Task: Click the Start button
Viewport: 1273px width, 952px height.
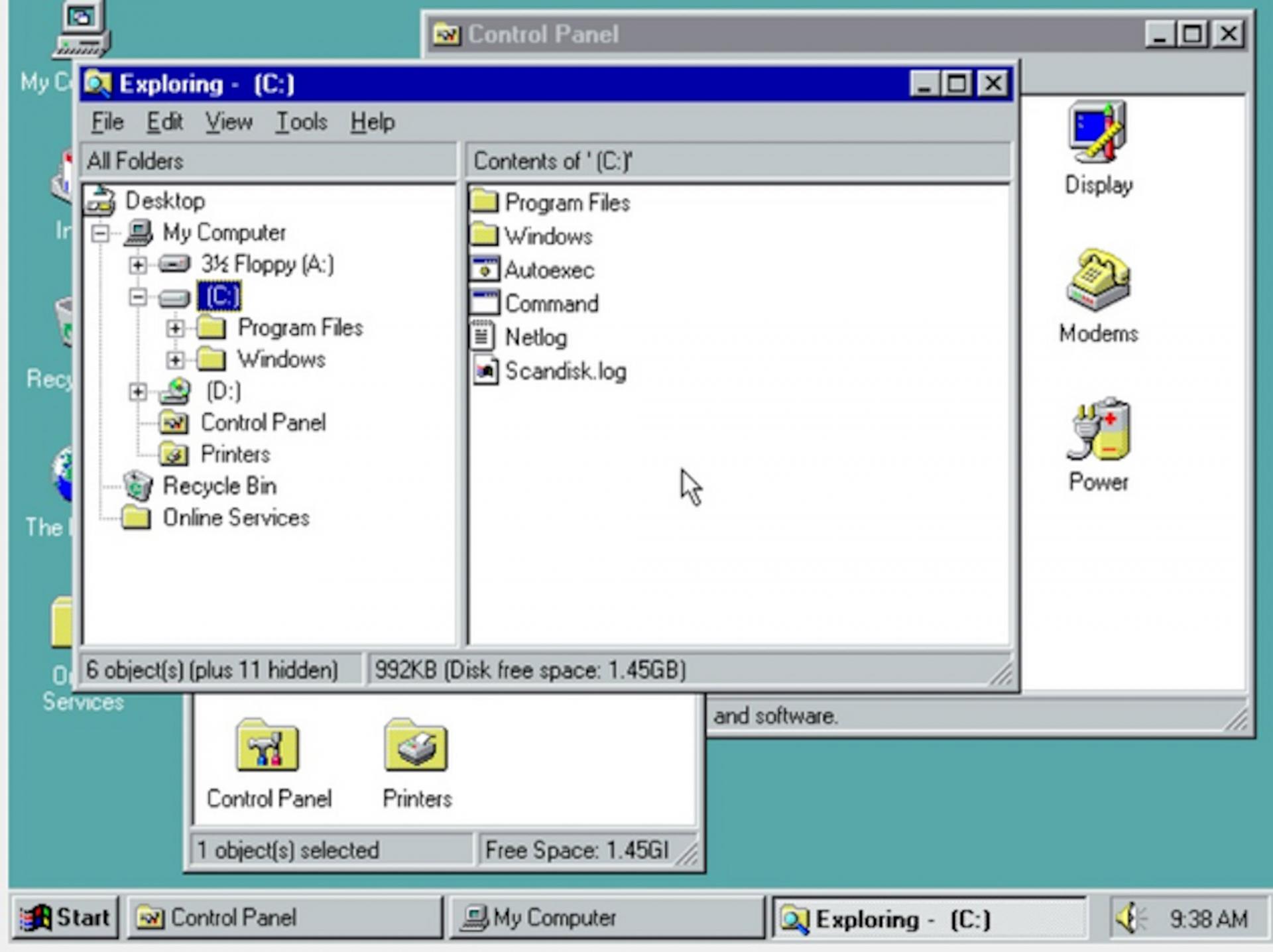Action: tap(65, 918)
